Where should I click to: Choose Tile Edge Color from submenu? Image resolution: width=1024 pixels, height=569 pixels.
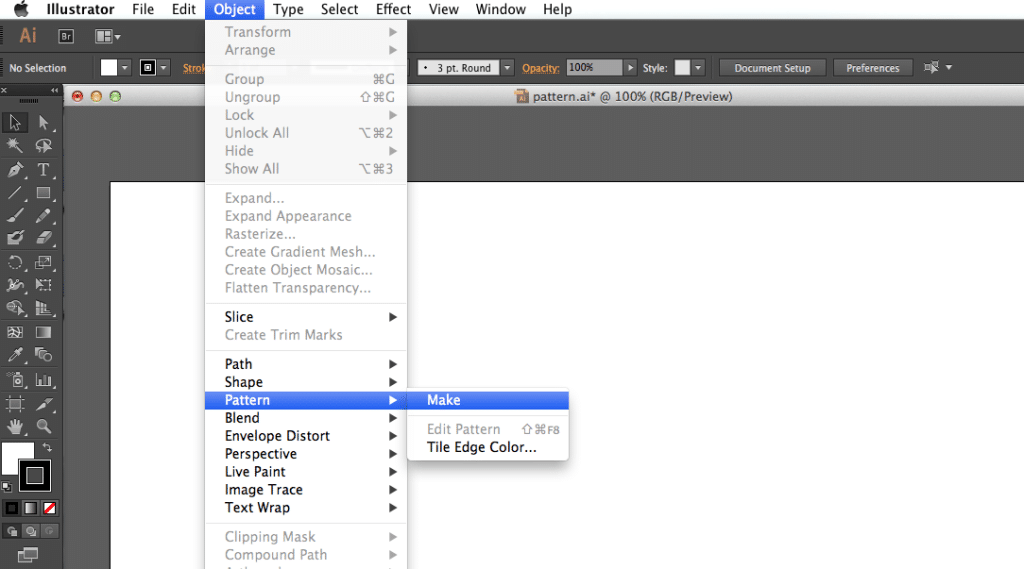481,447
